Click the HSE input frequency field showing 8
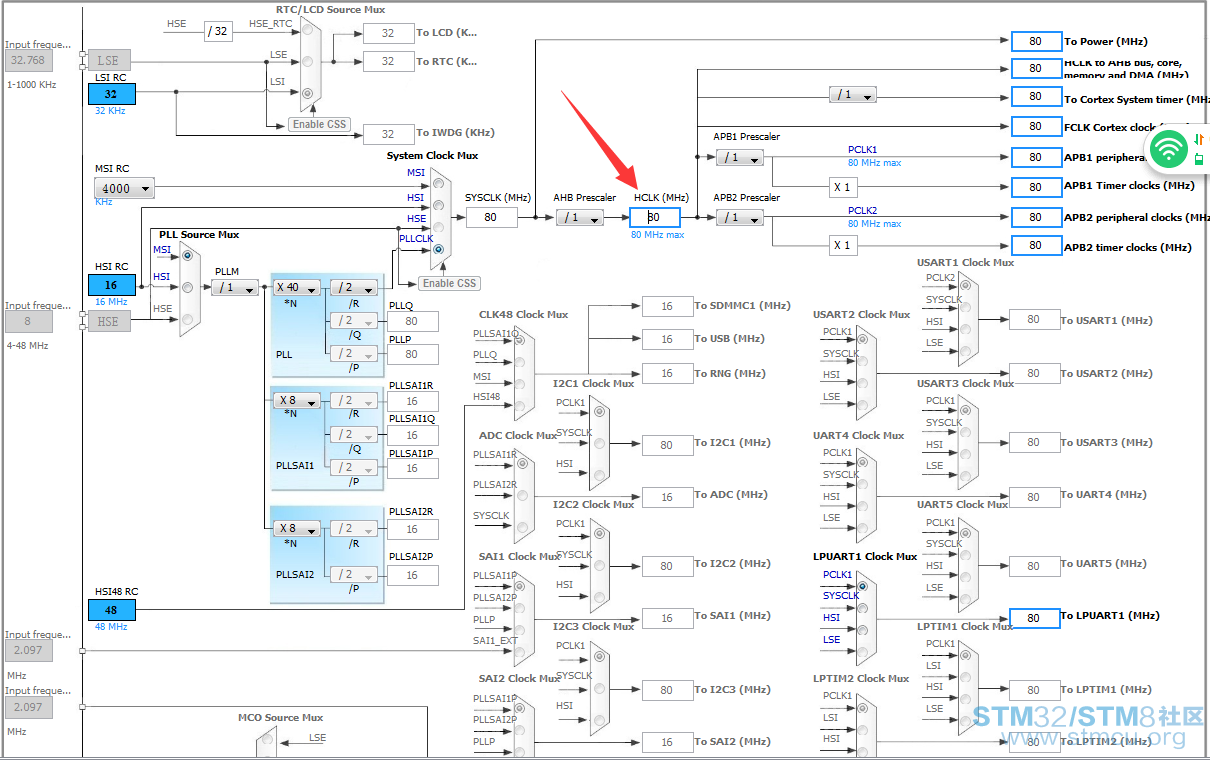 pyautogui.click(x=28, y=321)
